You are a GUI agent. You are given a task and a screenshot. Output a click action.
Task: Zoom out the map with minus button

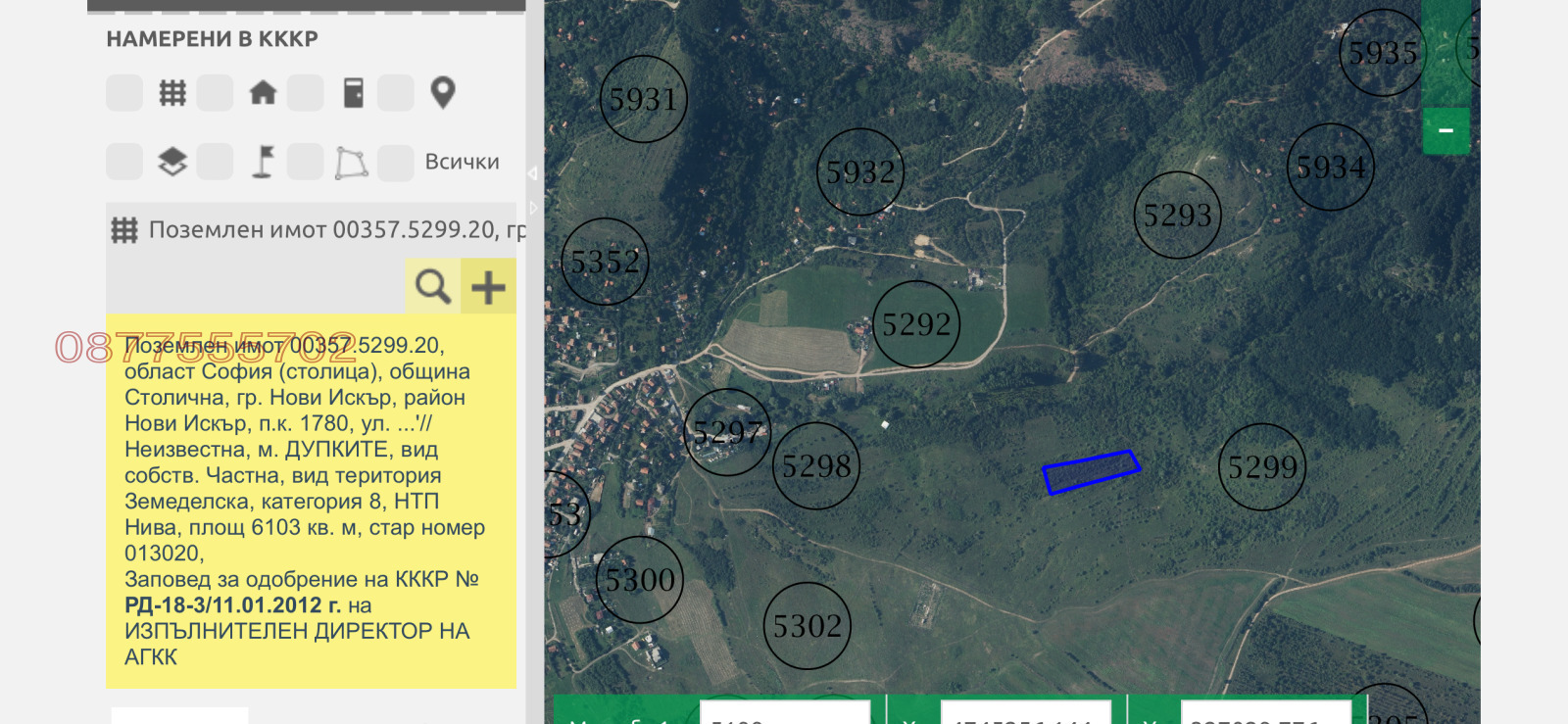pyautogui.click(x=1445, y=130)
